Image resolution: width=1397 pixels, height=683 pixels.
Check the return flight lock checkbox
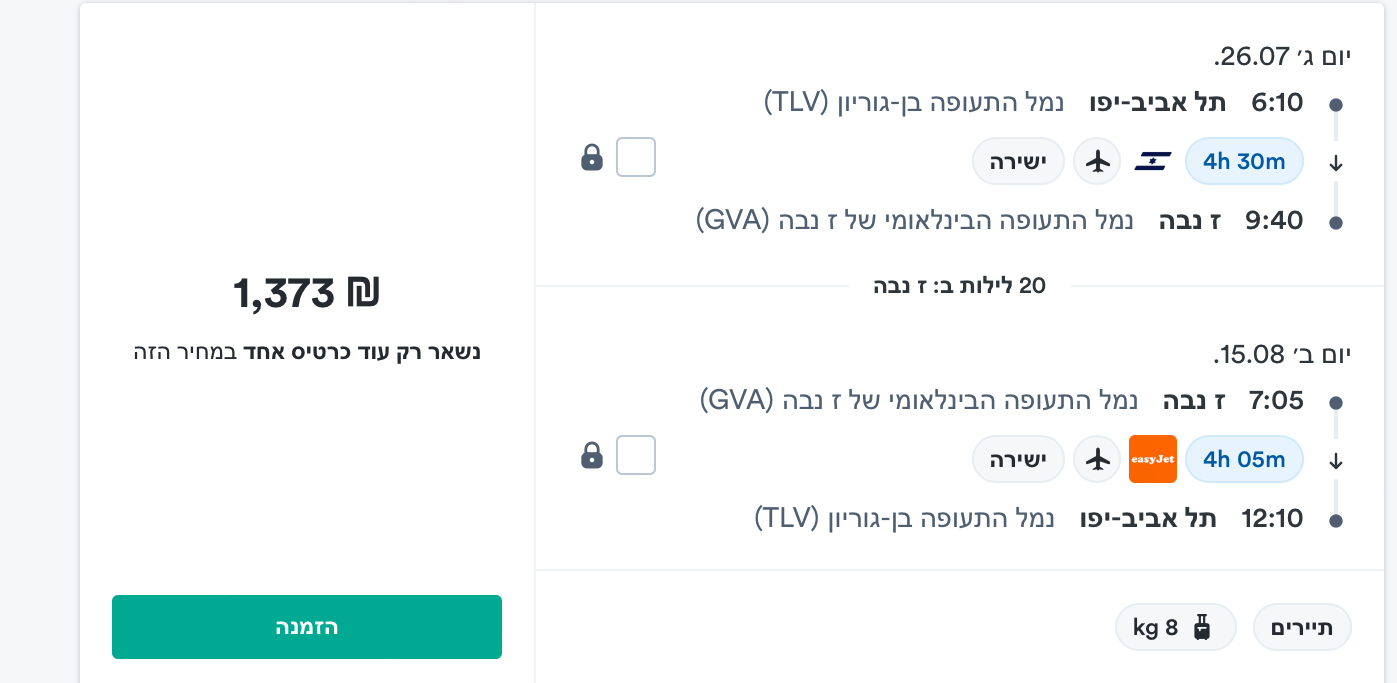click(x=636, y=455)
